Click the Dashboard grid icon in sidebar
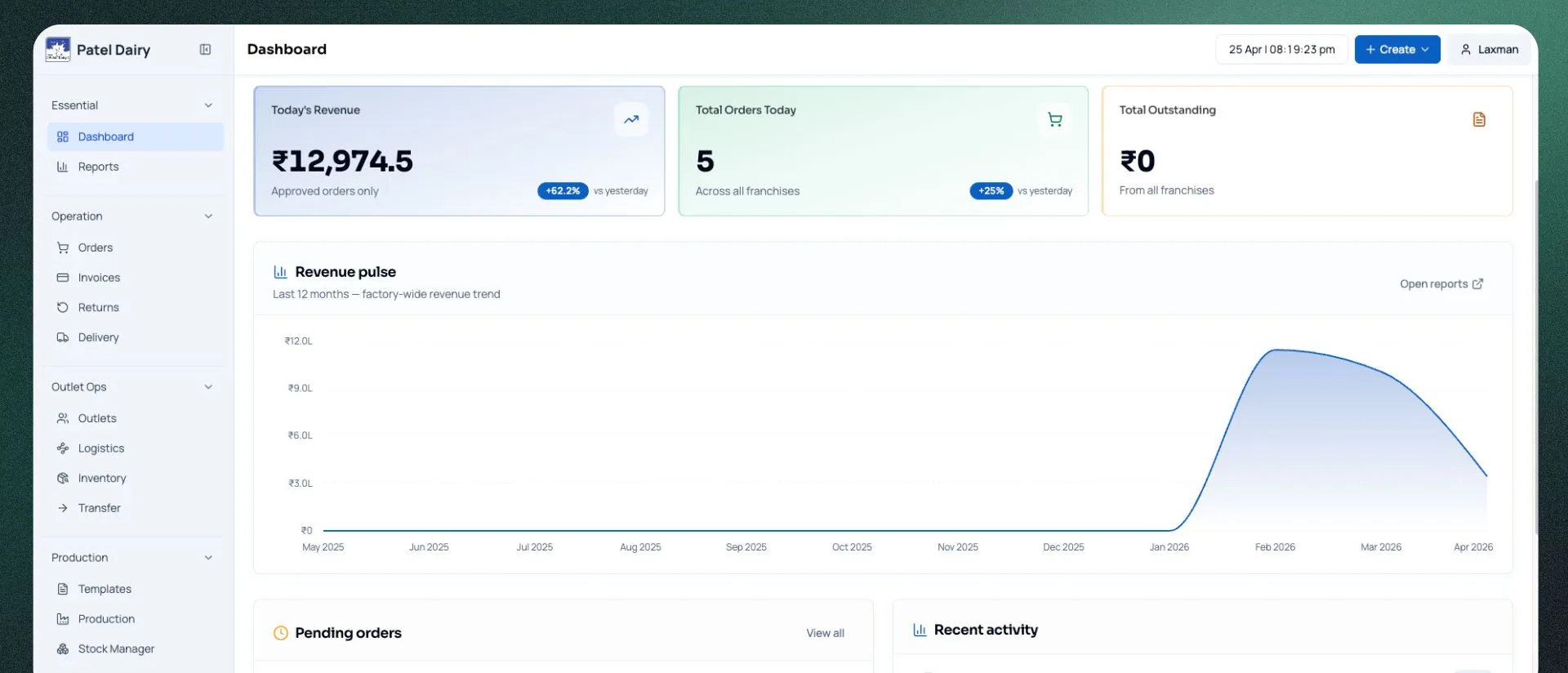The image size is (1568, 673). point(63,137)
